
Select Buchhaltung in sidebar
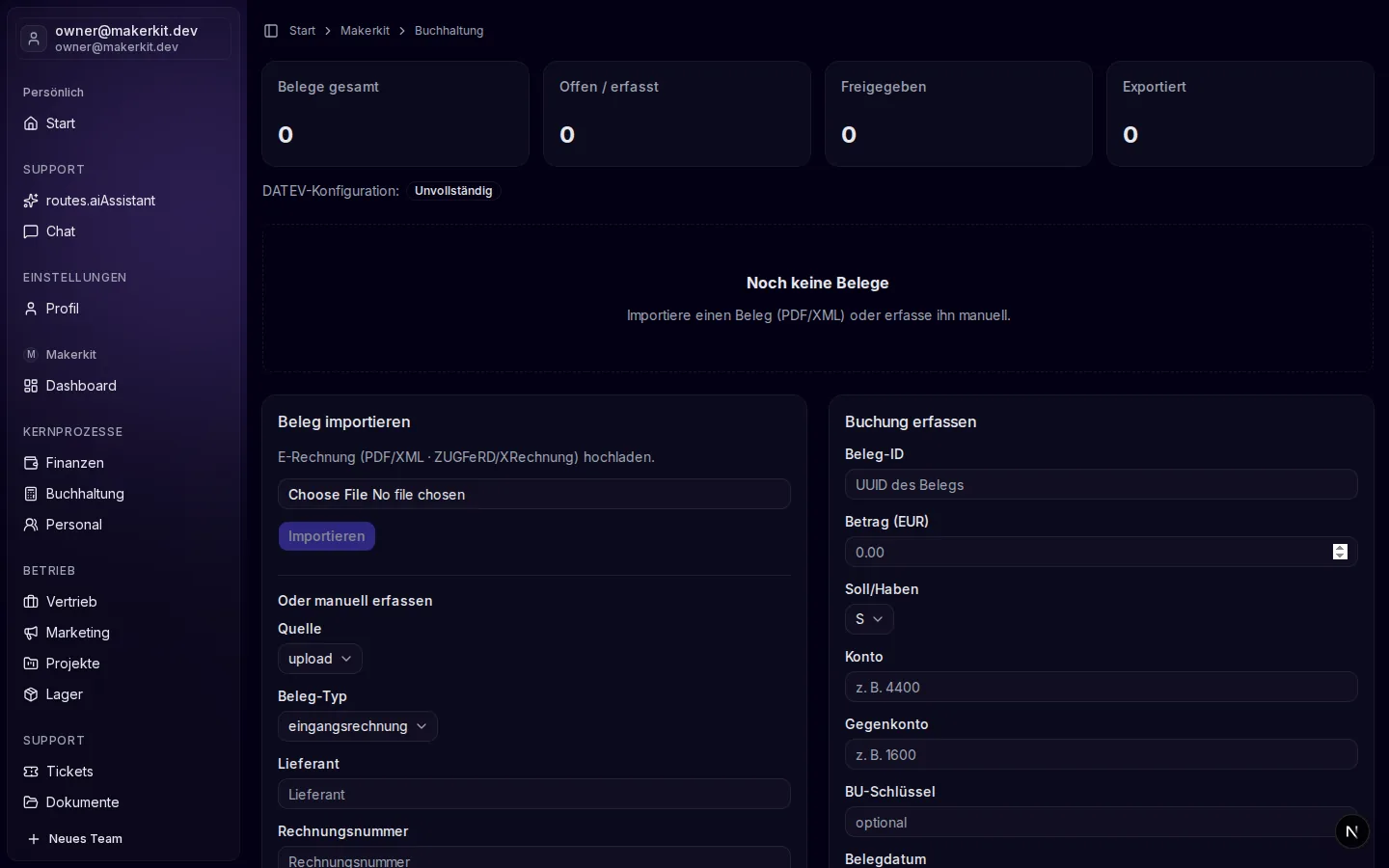coord(123,494)
